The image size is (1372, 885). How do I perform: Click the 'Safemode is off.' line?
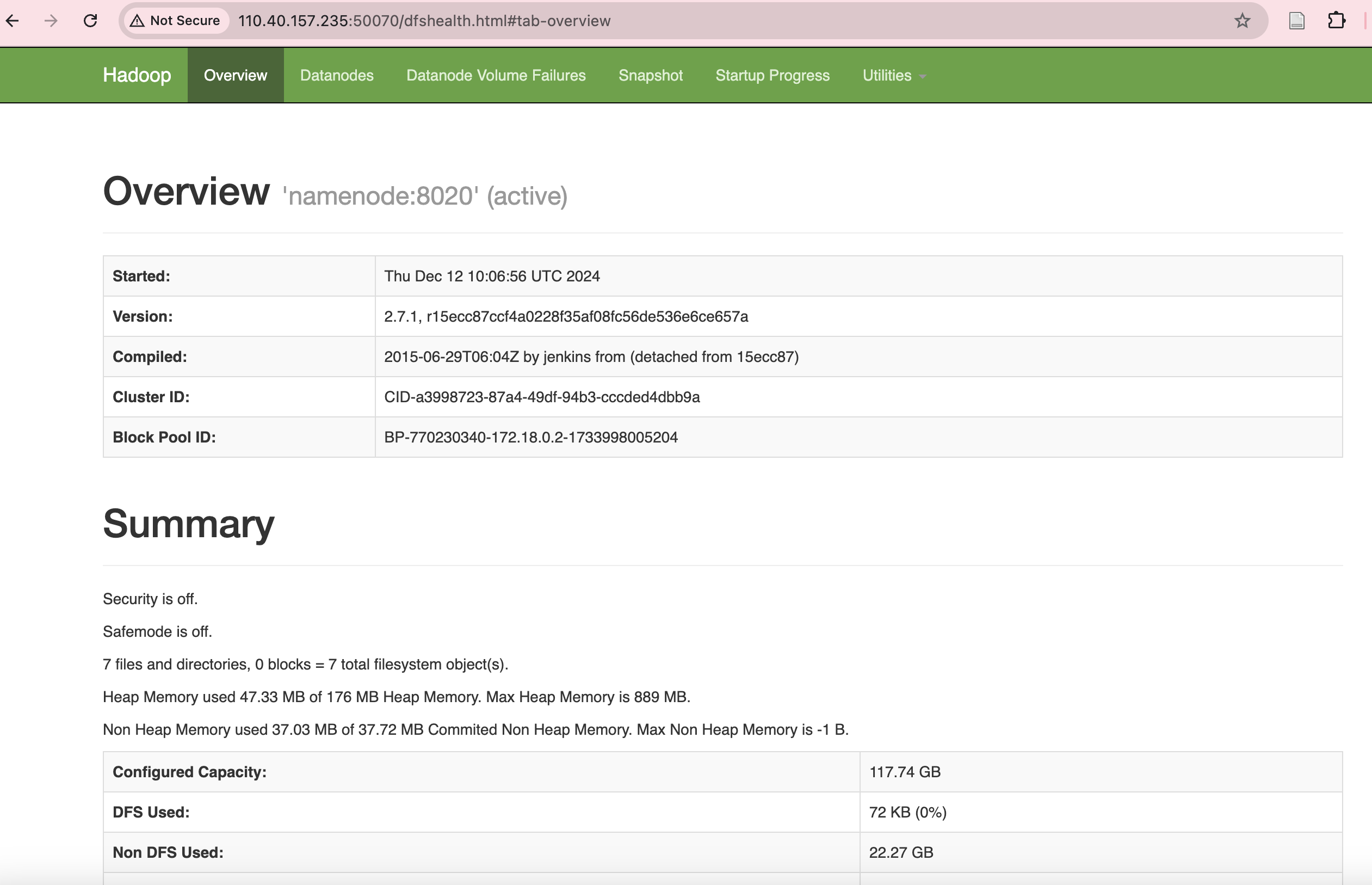coord(157,631)
